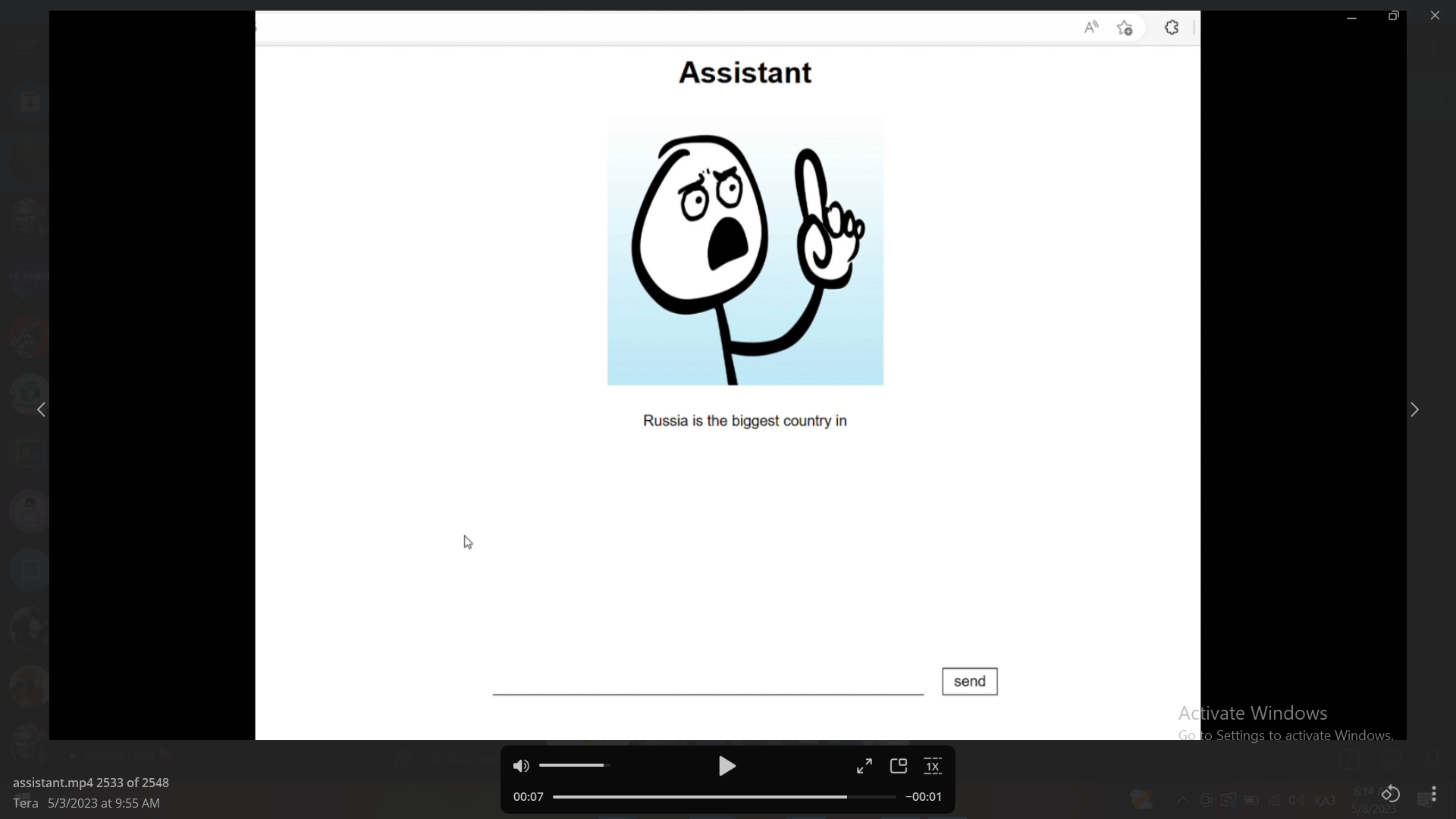Click sender info 'Tera 5/3/2023 at 9:55 AM'
The height and width of the screenshot is (819, 1456).
[x=86, y=803]
